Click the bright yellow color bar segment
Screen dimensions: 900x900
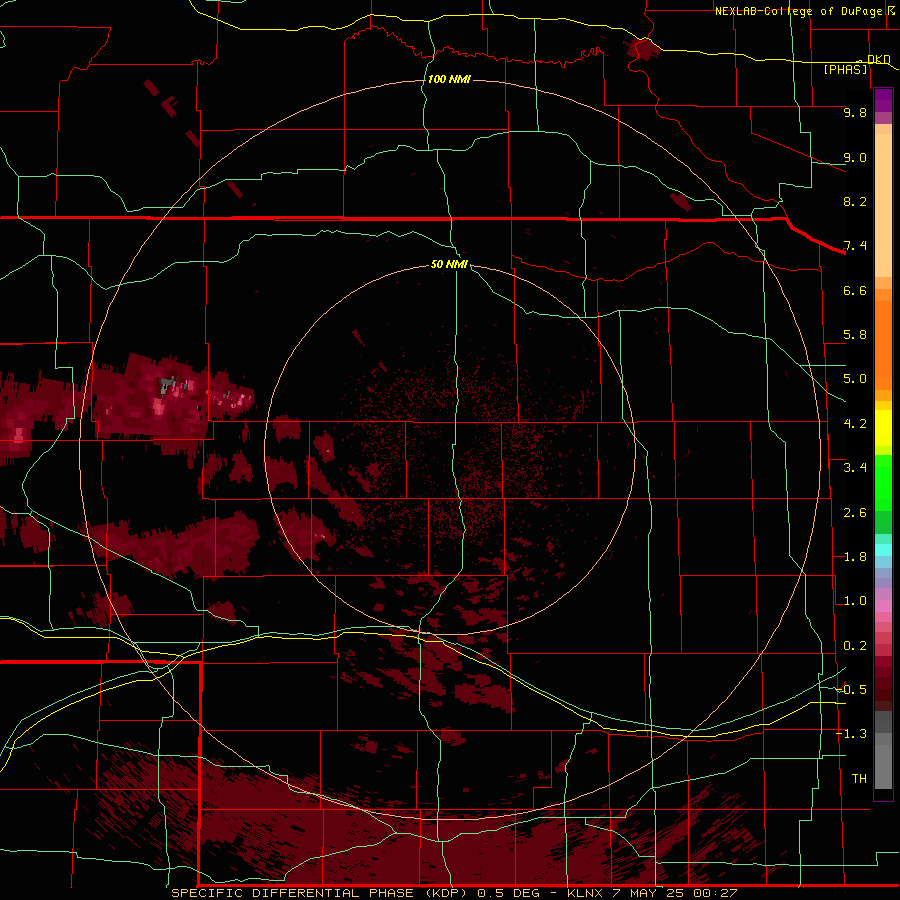tap(883, 428)
